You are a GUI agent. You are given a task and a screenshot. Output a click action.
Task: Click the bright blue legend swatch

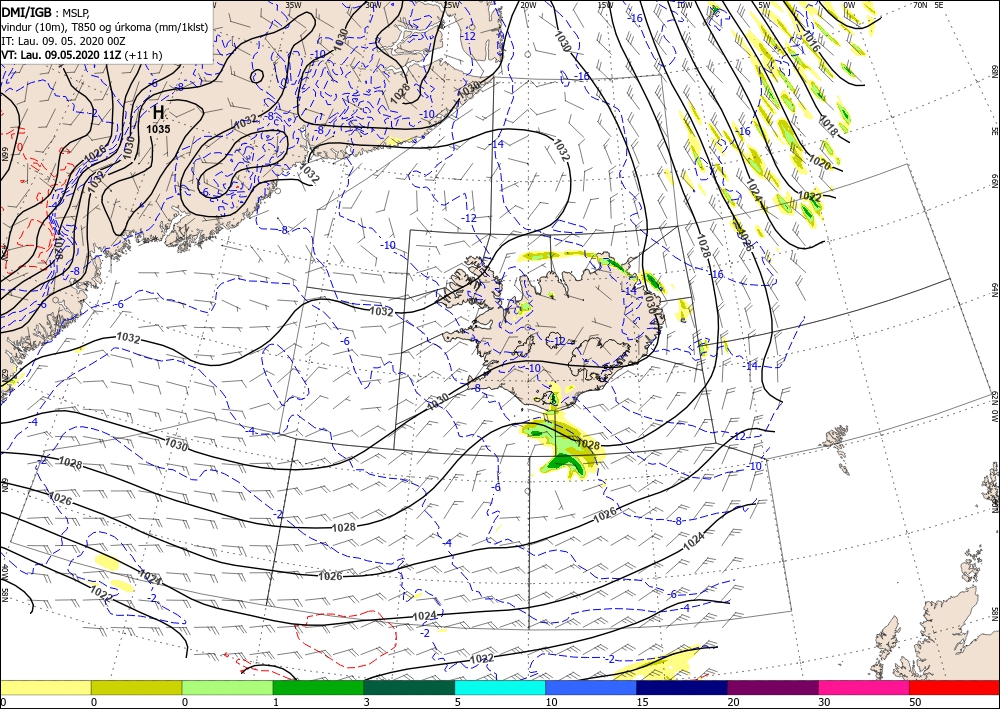click(591, 687)
